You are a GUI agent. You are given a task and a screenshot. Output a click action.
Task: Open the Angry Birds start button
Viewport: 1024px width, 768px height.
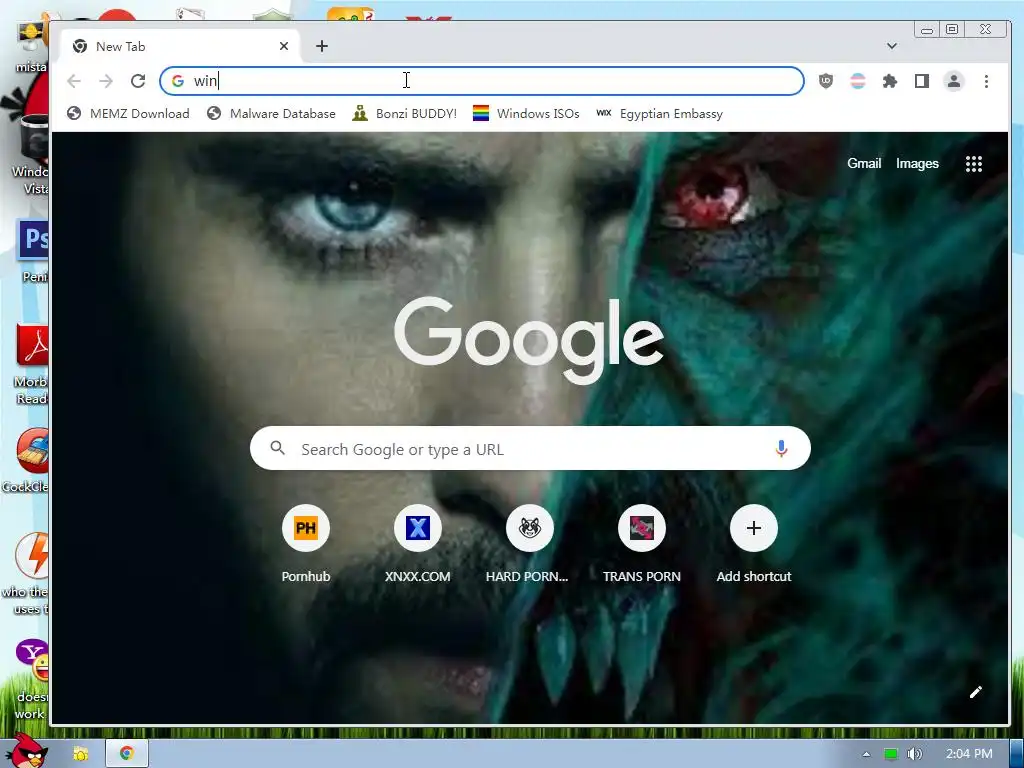(x=29, y=752)
